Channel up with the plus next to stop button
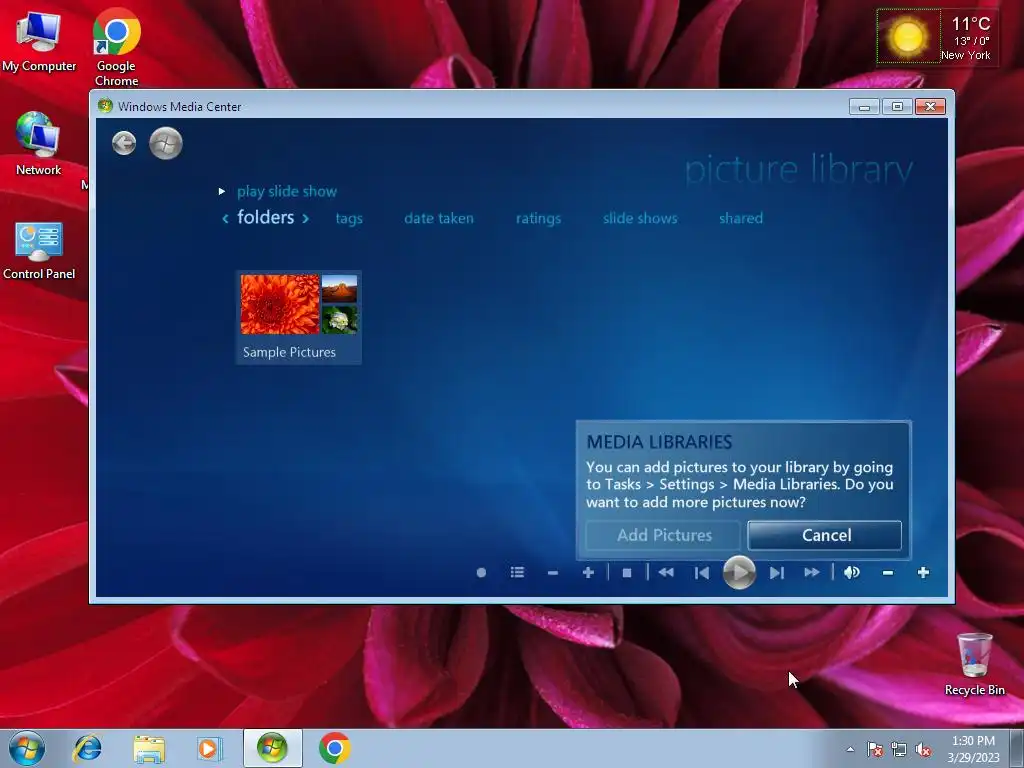This screenshot has height=768, width=1024. coord(588,573)
